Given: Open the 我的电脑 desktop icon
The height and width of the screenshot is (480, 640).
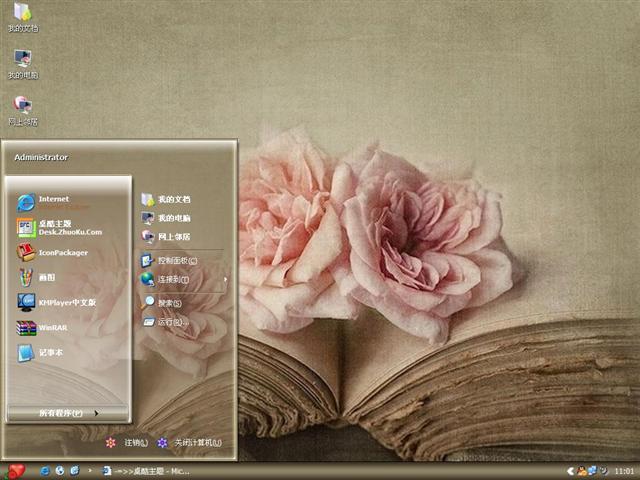Looking at the screenshot, I should pyautogui.click(x=23, y=64).
